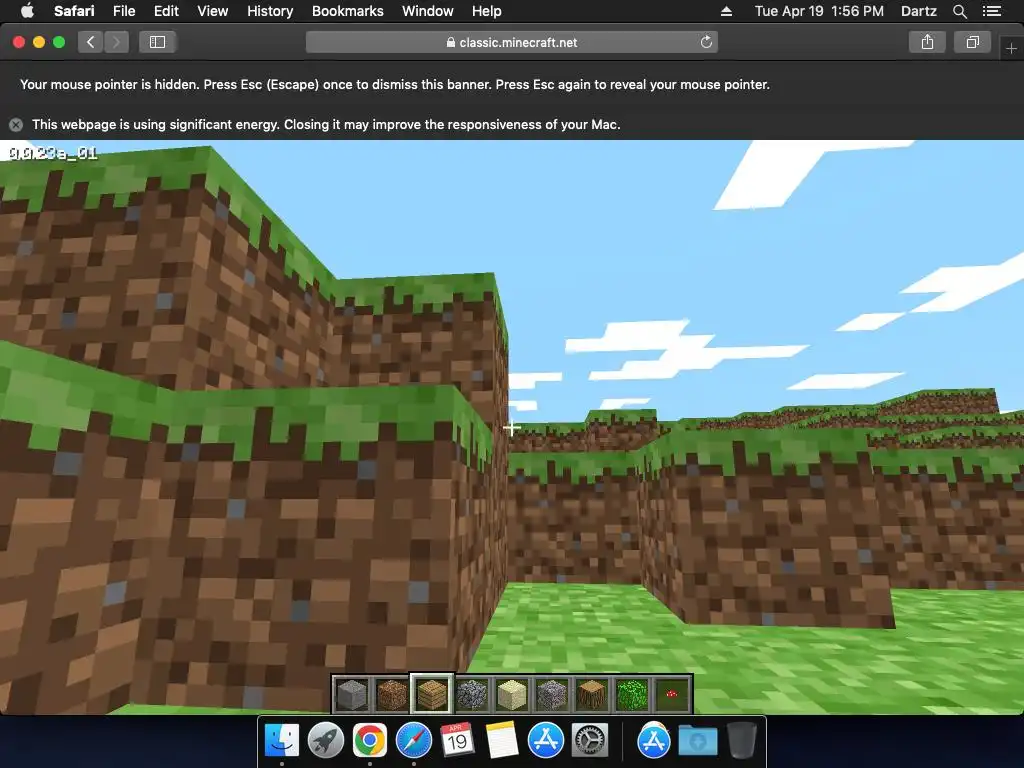Select the cobblestone block in hotbar
The image size is (1024, 768).
pos(472,694)
